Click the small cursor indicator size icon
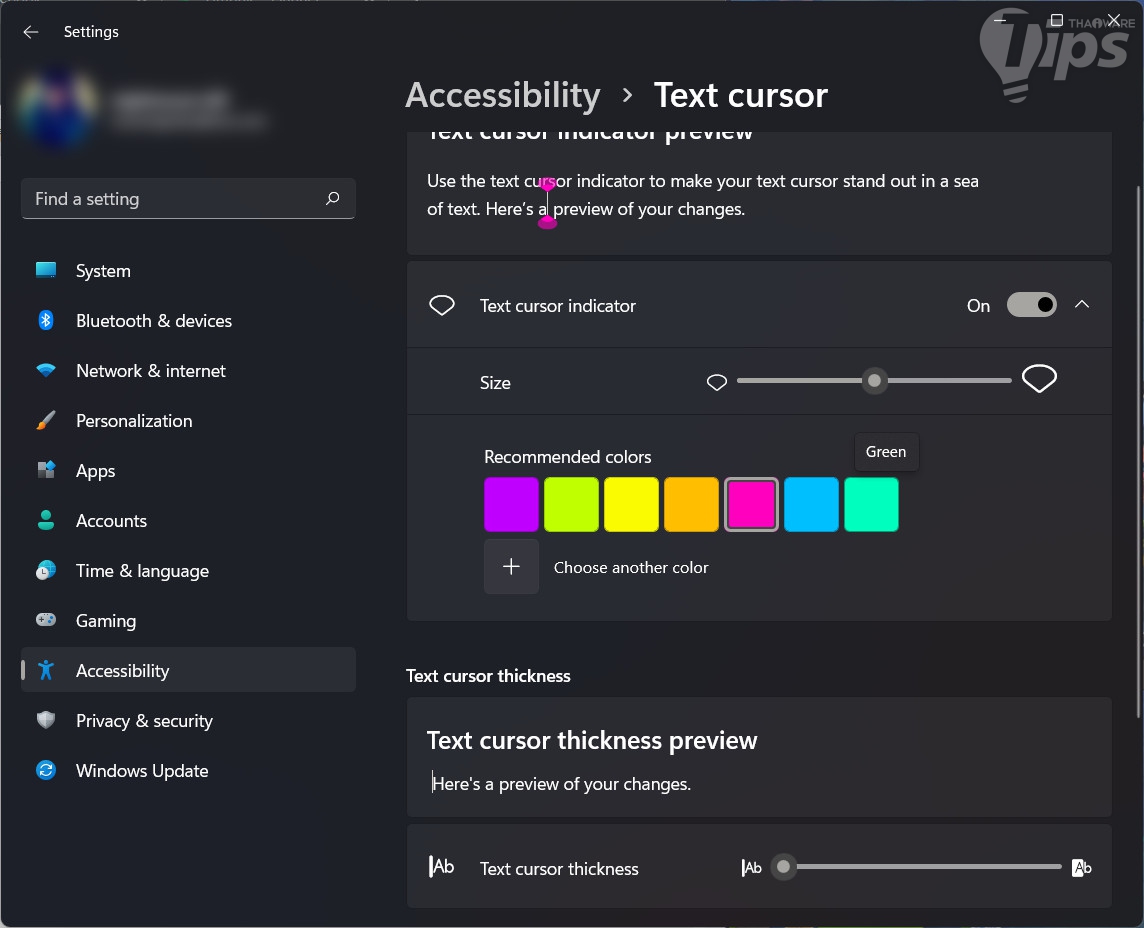The height and width of the screenshot is (928, 1144). pyautogui.click(x=717, y=382)
